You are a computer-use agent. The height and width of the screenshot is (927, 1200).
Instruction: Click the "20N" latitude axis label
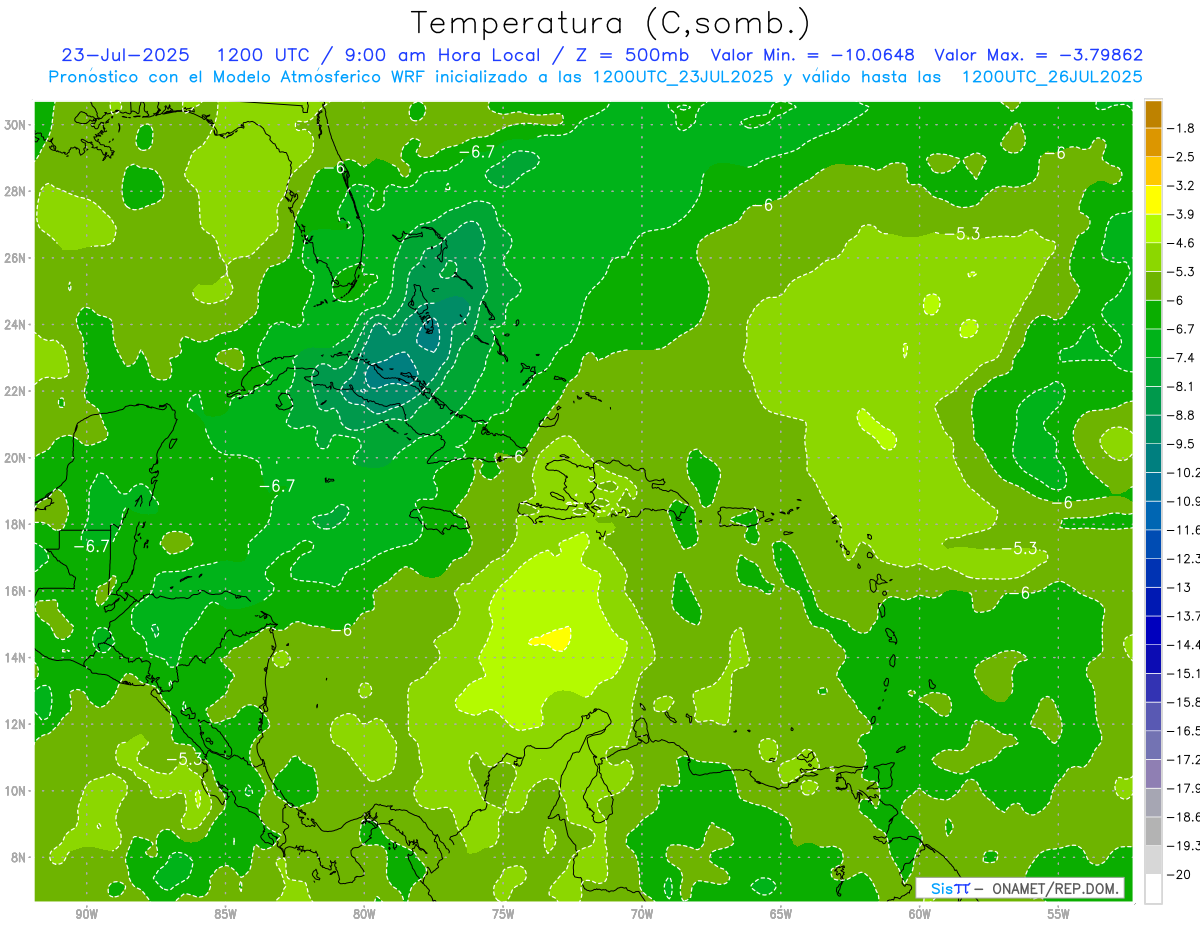15,457
